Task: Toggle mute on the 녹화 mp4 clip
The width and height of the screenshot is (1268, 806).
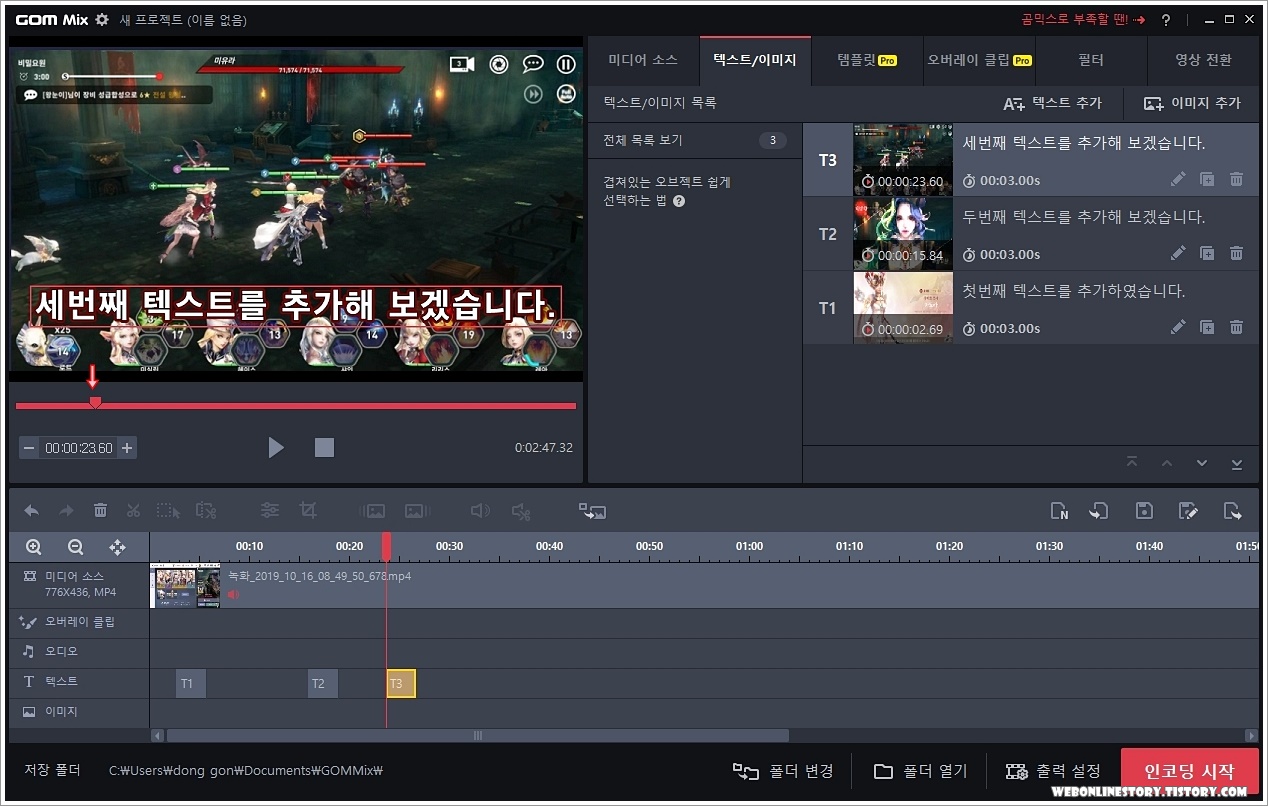Action: pyautogui.click(x=233, y=594)
